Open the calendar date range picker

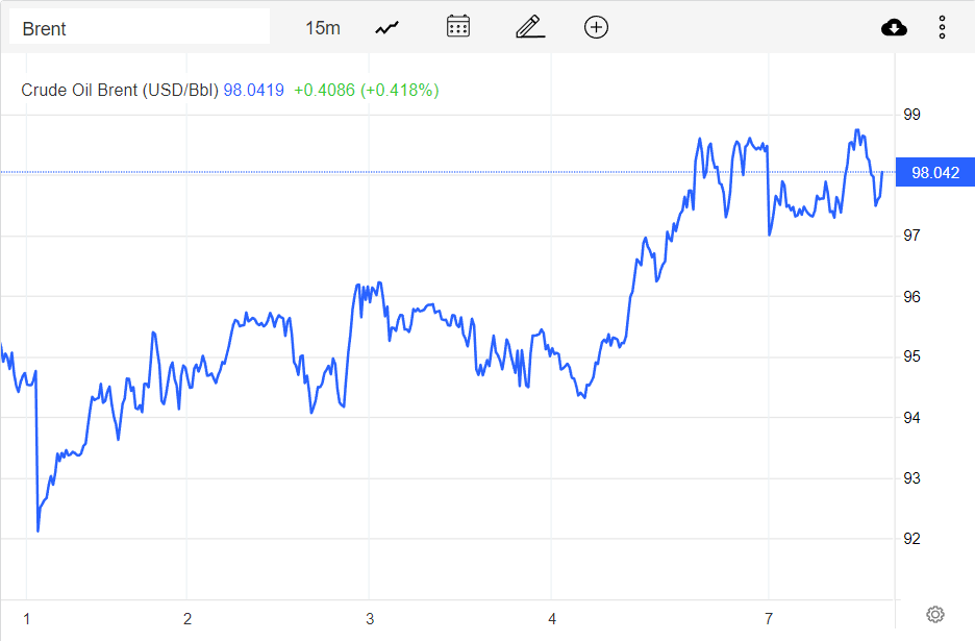pyautogui.click(x=458, y=27)
